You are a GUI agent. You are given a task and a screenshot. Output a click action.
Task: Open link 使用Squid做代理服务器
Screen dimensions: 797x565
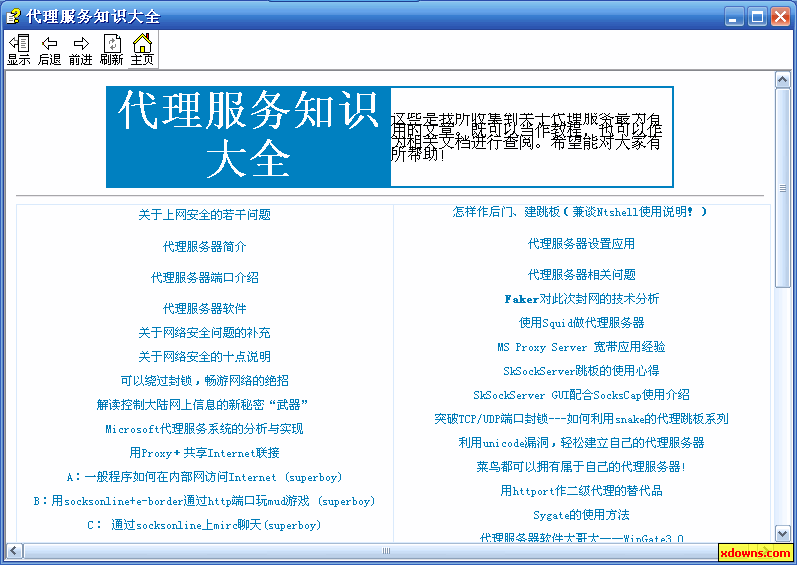point(581,323)
